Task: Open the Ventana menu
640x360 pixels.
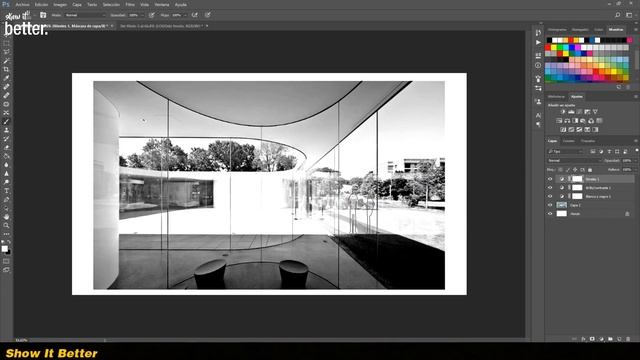Action: pos(162,4)
